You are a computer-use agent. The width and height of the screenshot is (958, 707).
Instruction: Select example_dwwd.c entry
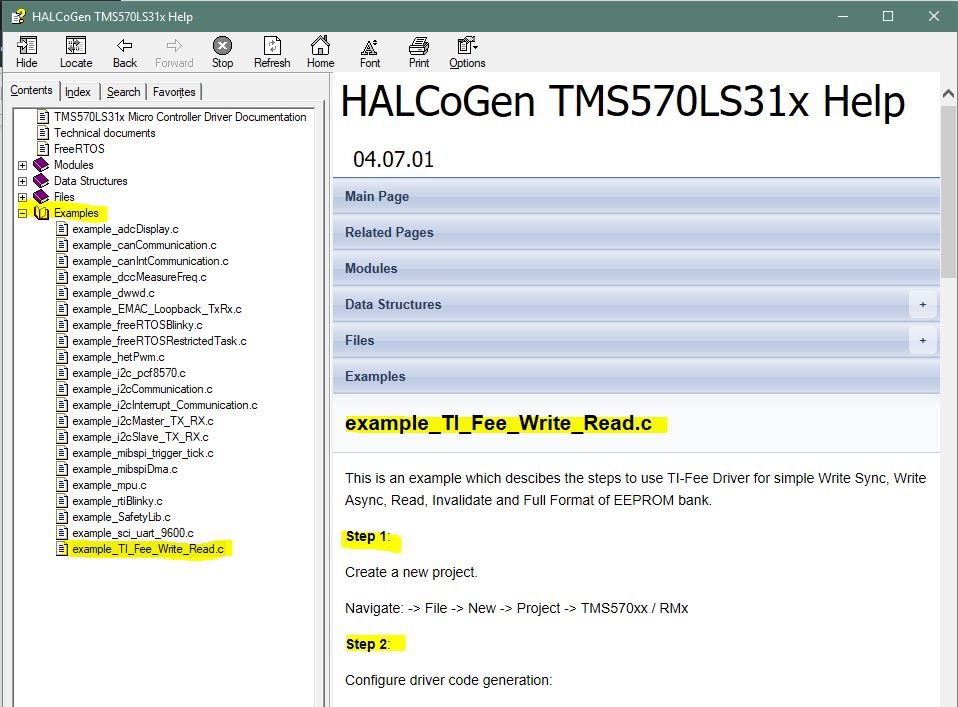click(x=113, y=293)
